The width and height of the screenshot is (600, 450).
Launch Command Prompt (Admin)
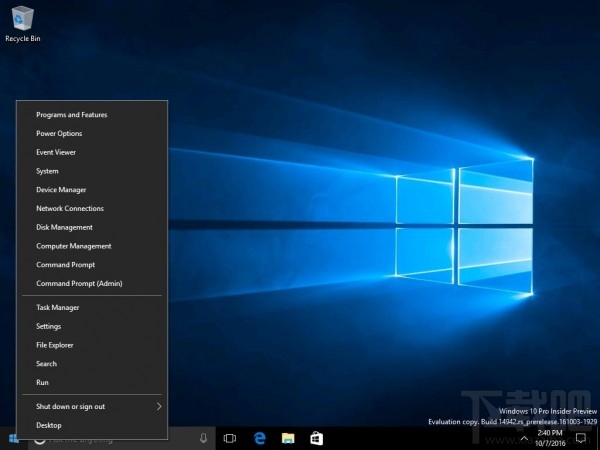(92, 284)
